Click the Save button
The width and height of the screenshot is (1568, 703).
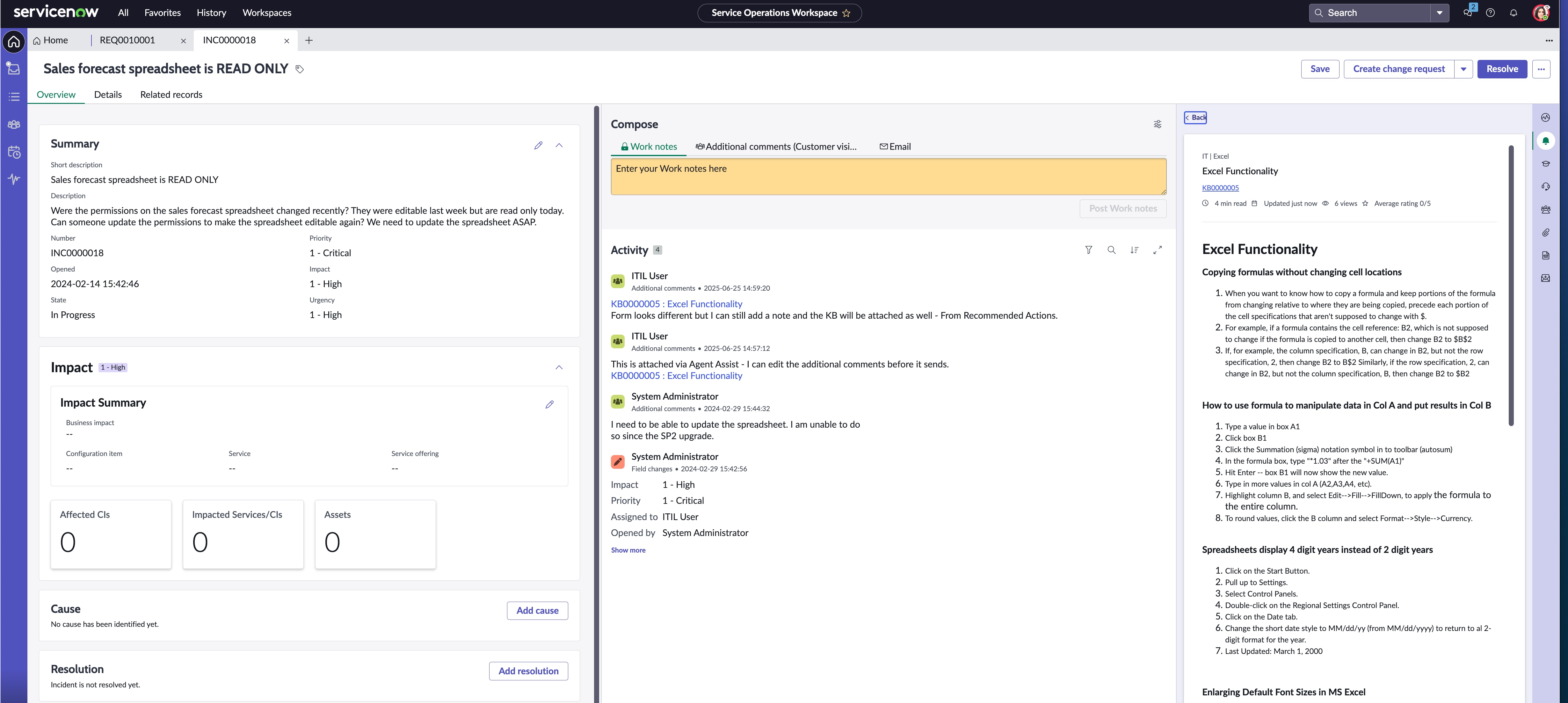pos(1320,69)
